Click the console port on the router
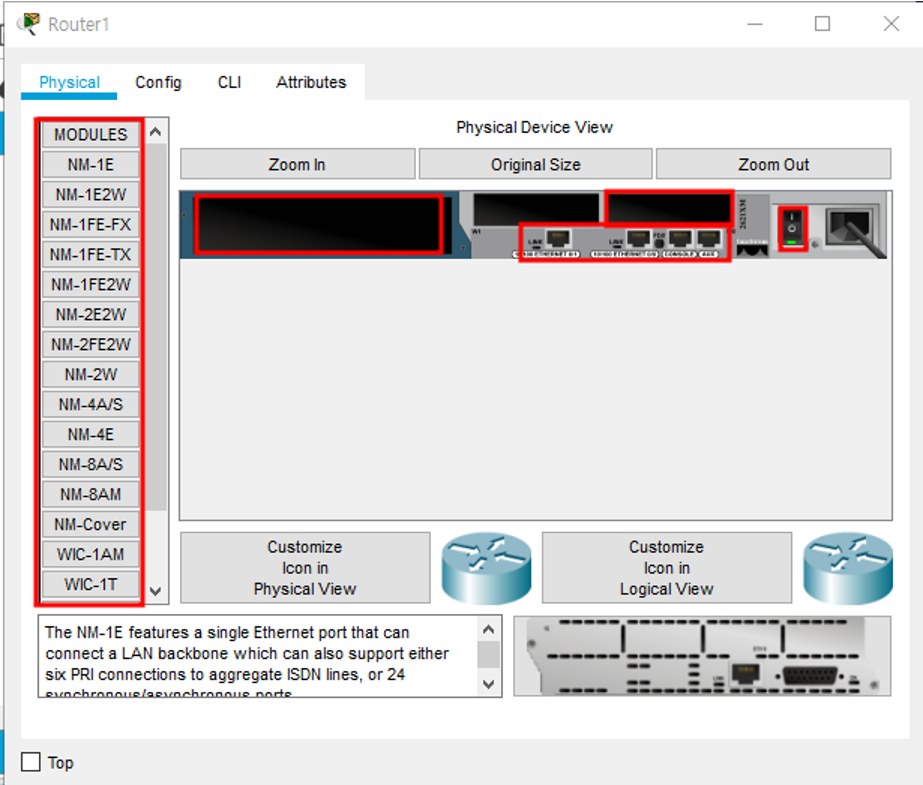Image resolution: width=923 pixels, height=785 pixels. (x=682, y=239)
